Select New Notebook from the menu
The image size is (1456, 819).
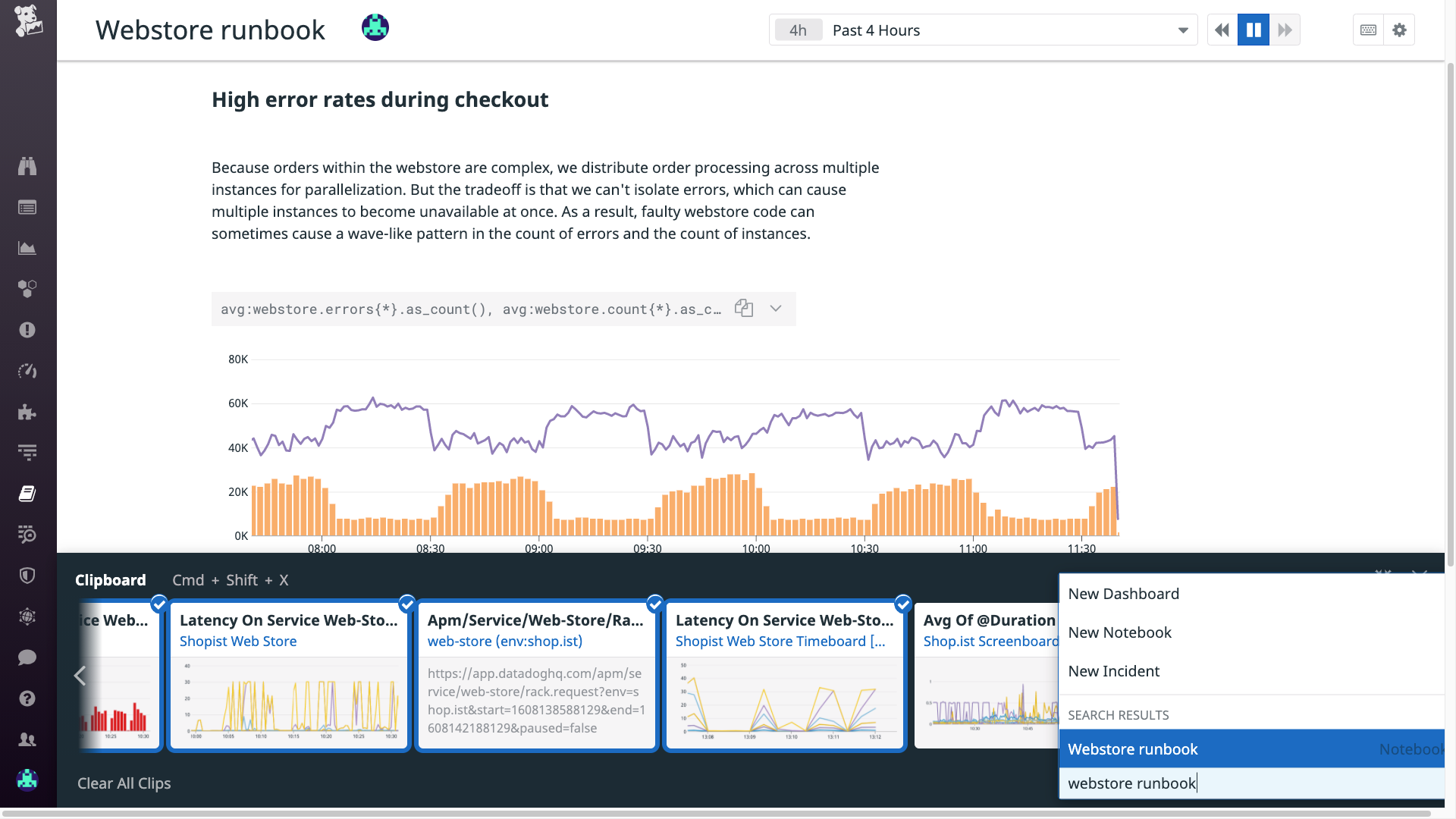(1119, 632)
